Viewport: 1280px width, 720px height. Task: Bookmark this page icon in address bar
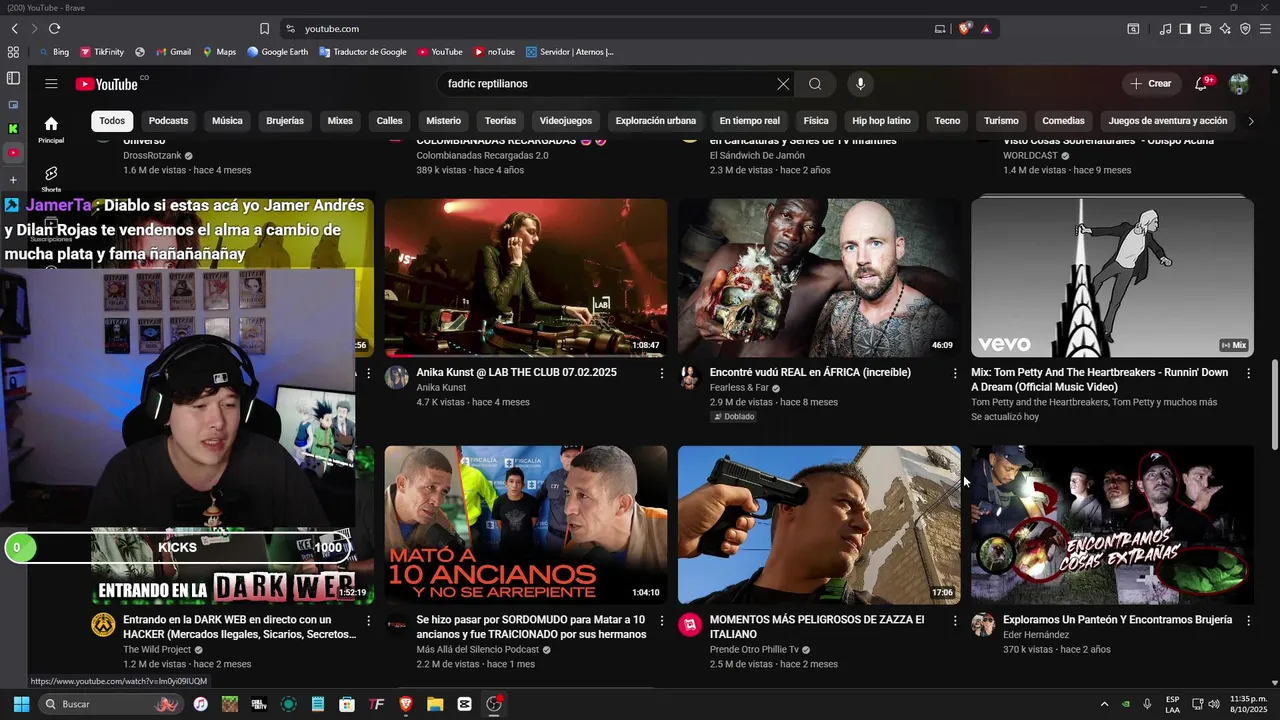(264, 29)
